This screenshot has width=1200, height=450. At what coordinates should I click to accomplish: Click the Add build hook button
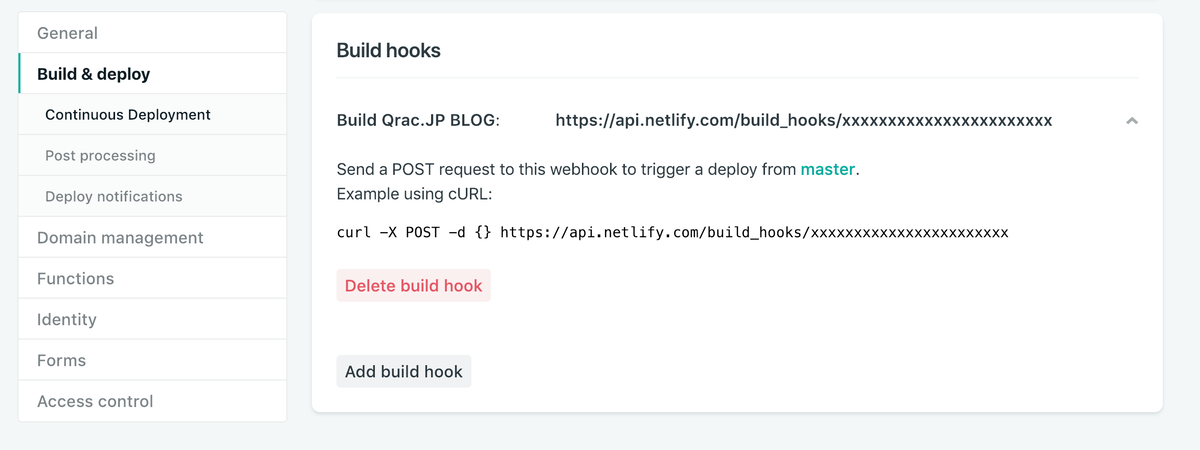(403, 372)
